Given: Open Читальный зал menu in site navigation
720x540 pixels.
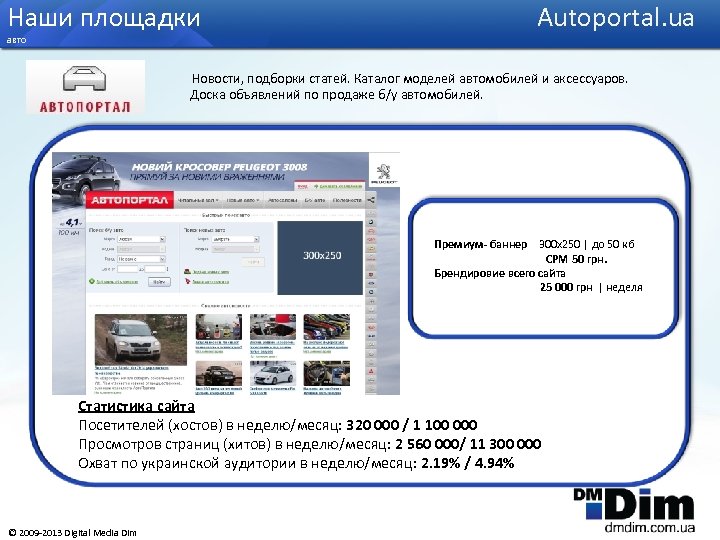Looking at the screenshot, I should pos(198,200).
